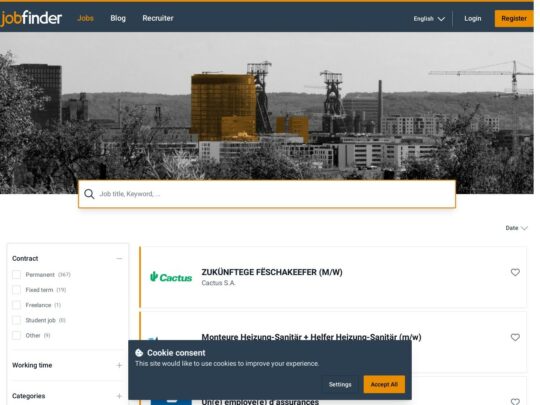Click the search magnifier icon
540x405 pixels.
click(x=89, y=194)
